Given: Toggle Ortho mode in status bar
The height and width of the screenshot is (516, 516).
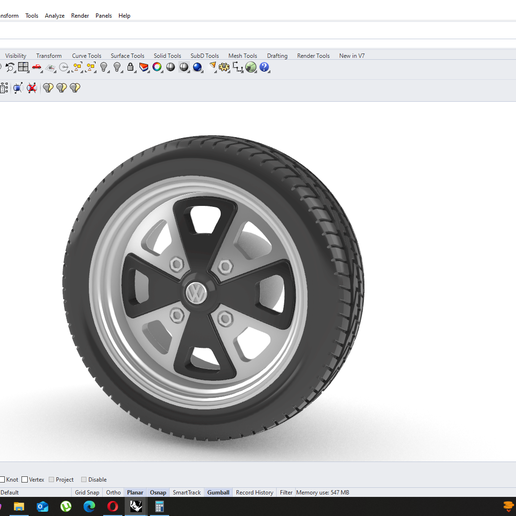Looking at the screenshot, I should point(113,492).
